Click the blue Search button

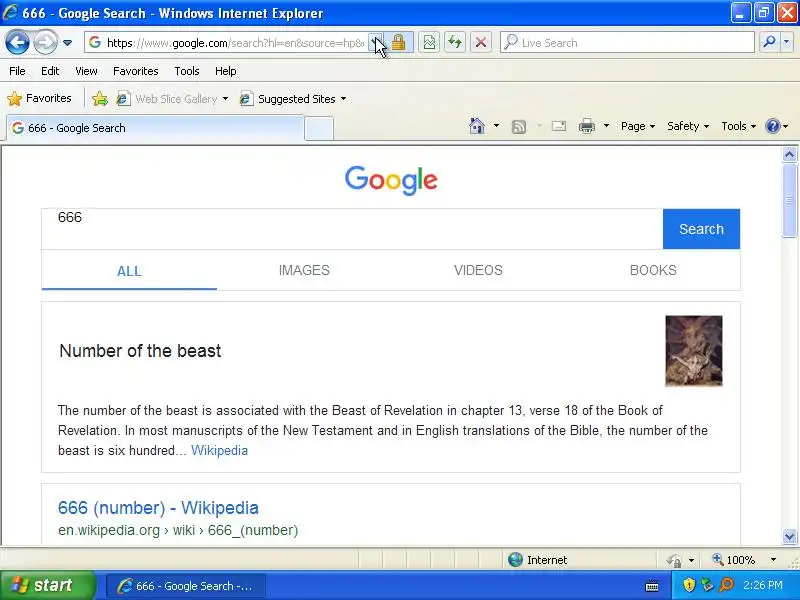coord(702,229)
